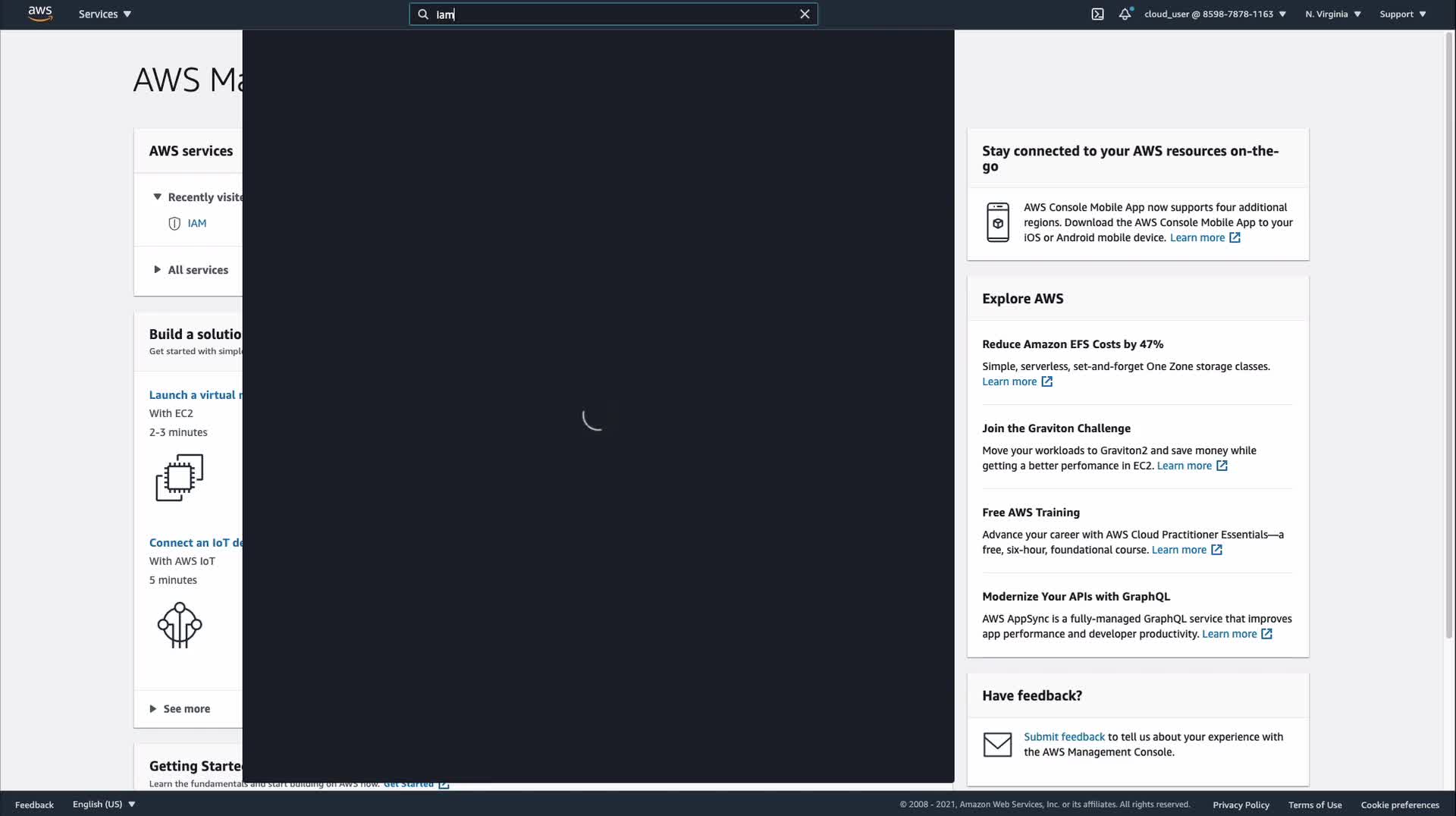Click the EC2 virtual machine chip icon
The width and height of the screenshot is (1456, 816).
[x=180, y=477]
